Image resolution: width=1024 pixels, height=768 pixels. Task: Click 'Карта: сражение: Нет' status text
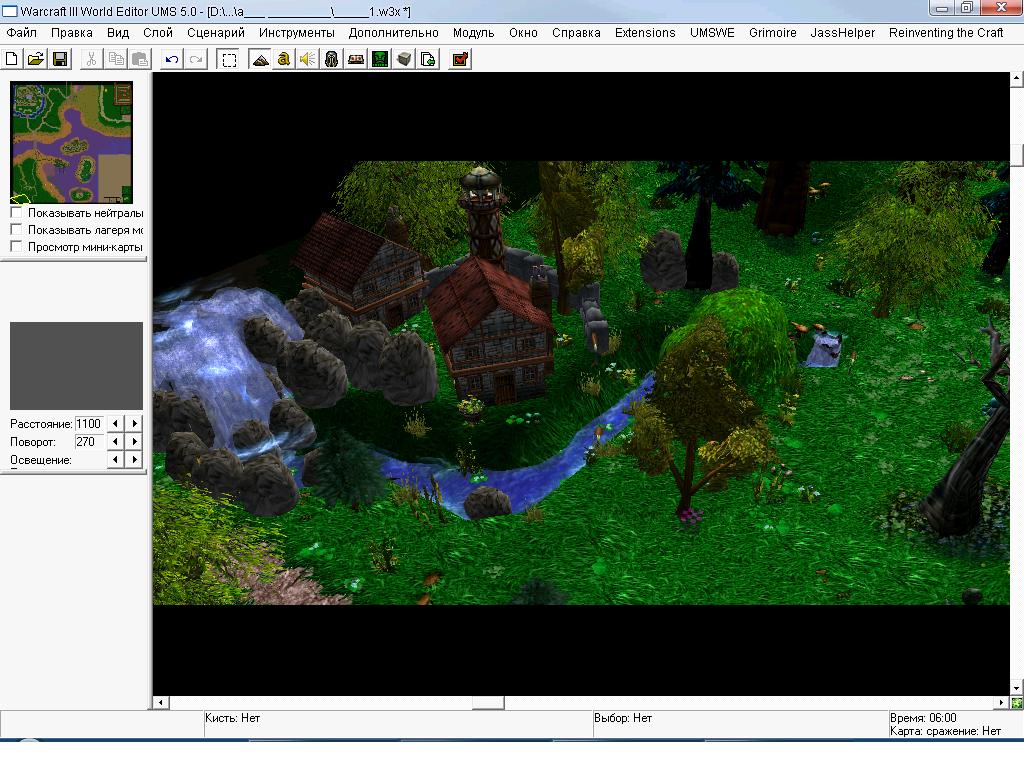945,731
